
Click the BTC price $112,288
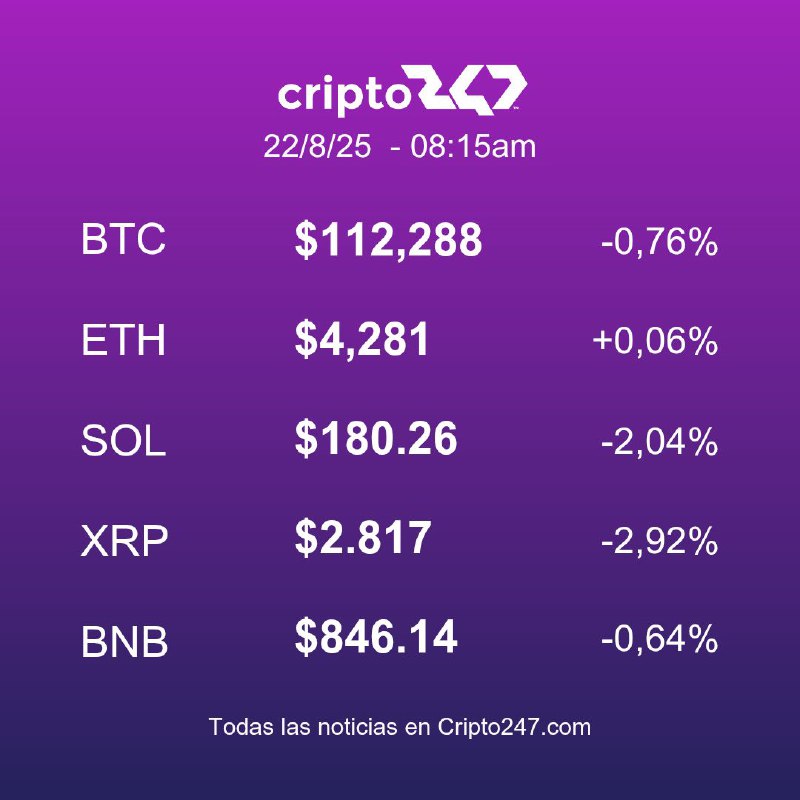tap(388, 240)
